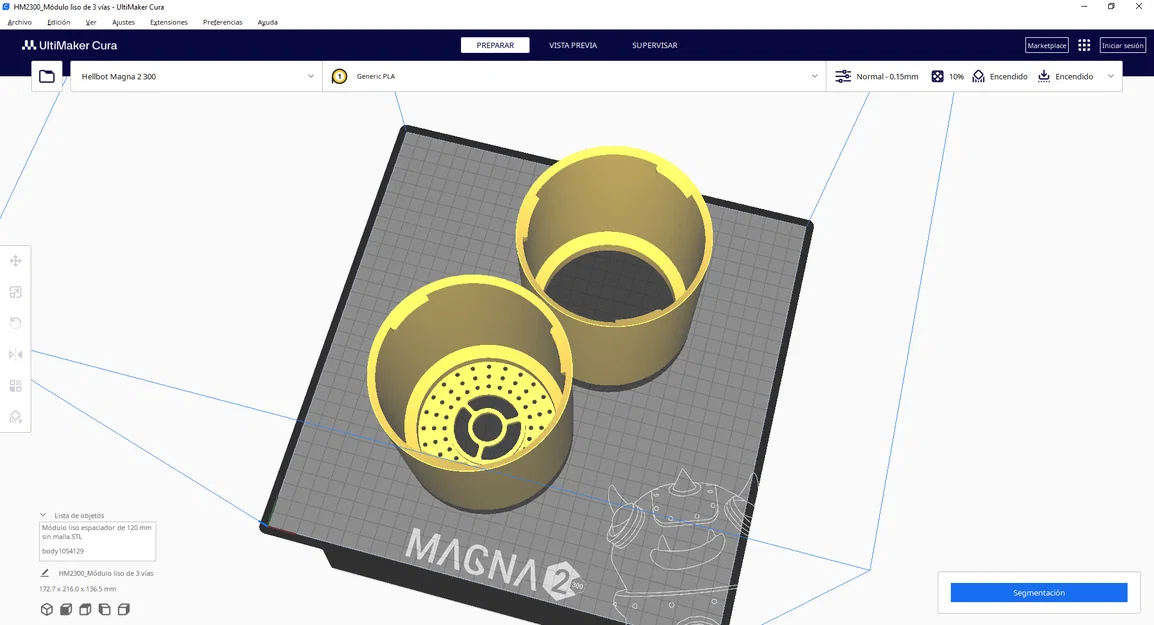This screenshot has width=1154, height=625.
Task: Open the Extensiones menu
Action: pos(169,22)
